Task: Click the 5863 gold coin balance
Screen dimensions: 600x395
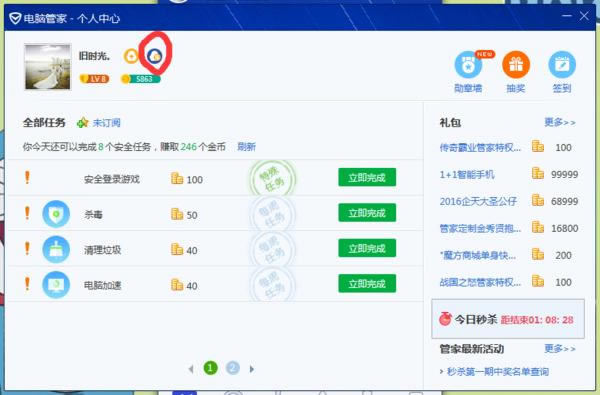Action: point(140,79)
